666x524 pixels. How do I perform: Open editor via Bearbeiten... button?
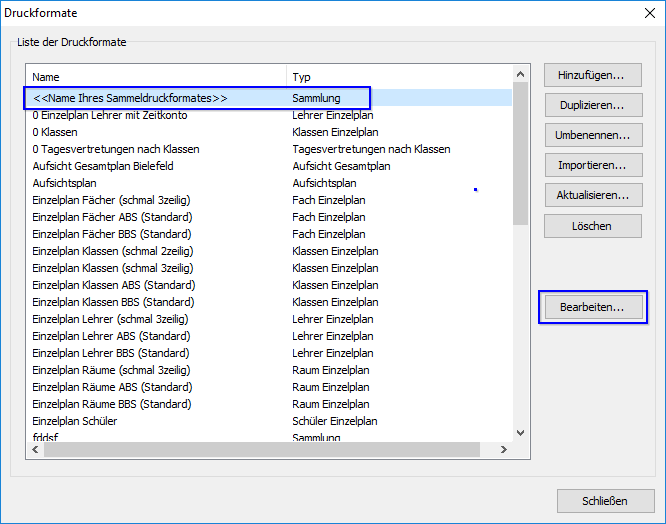click(593, 307)
